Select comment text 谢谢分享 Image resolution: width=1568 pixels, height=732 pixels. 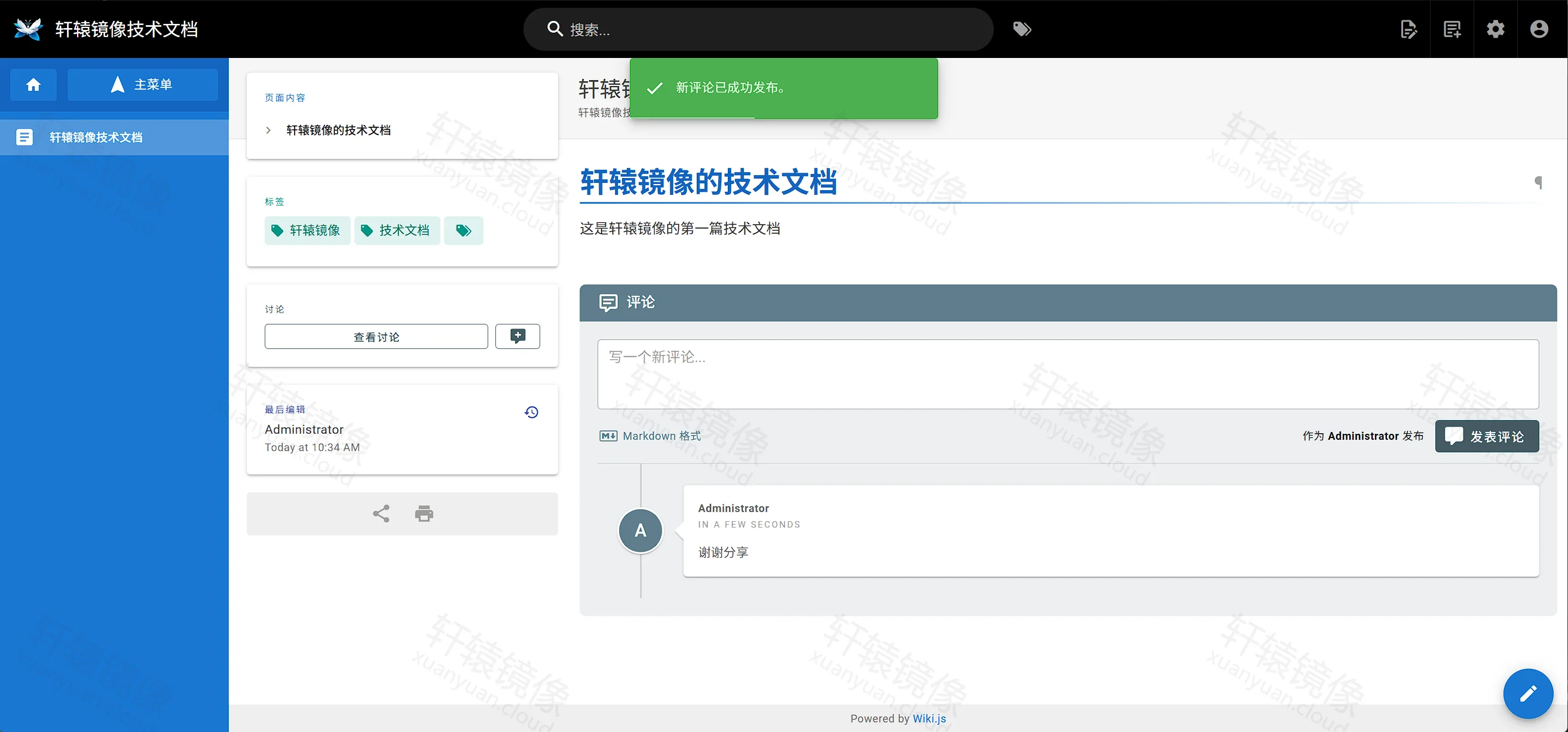723,553
